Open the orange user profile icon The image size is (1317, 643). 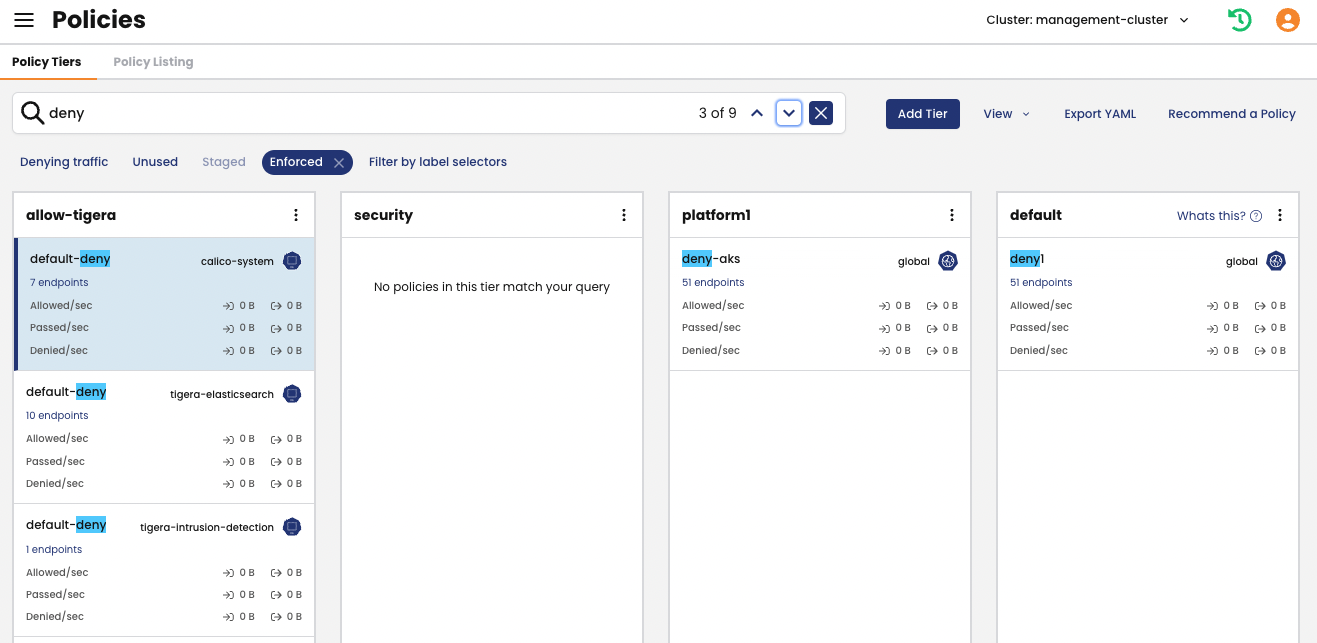(x=1288, y=20)
